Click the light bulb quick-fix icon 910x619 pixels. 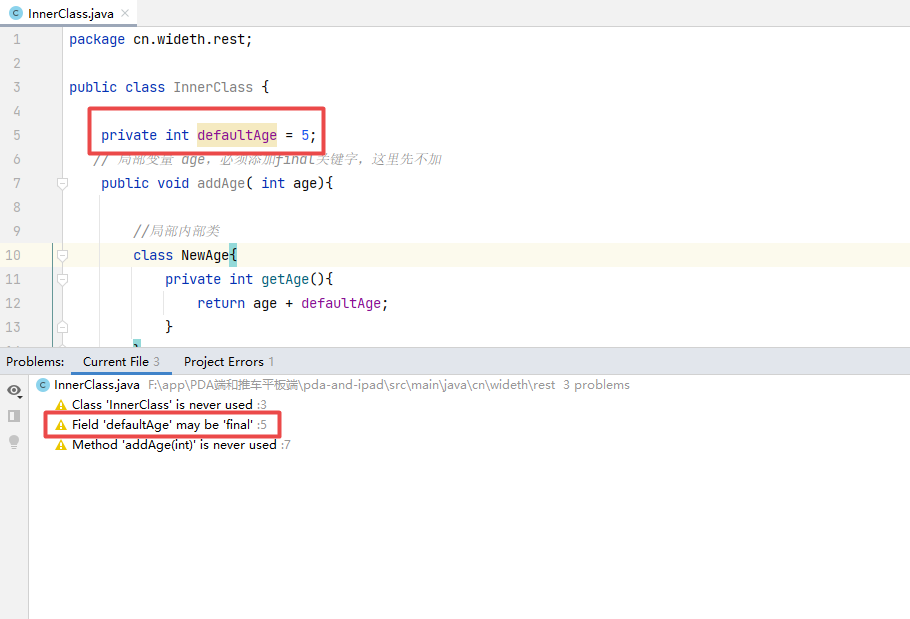[14, 441]
